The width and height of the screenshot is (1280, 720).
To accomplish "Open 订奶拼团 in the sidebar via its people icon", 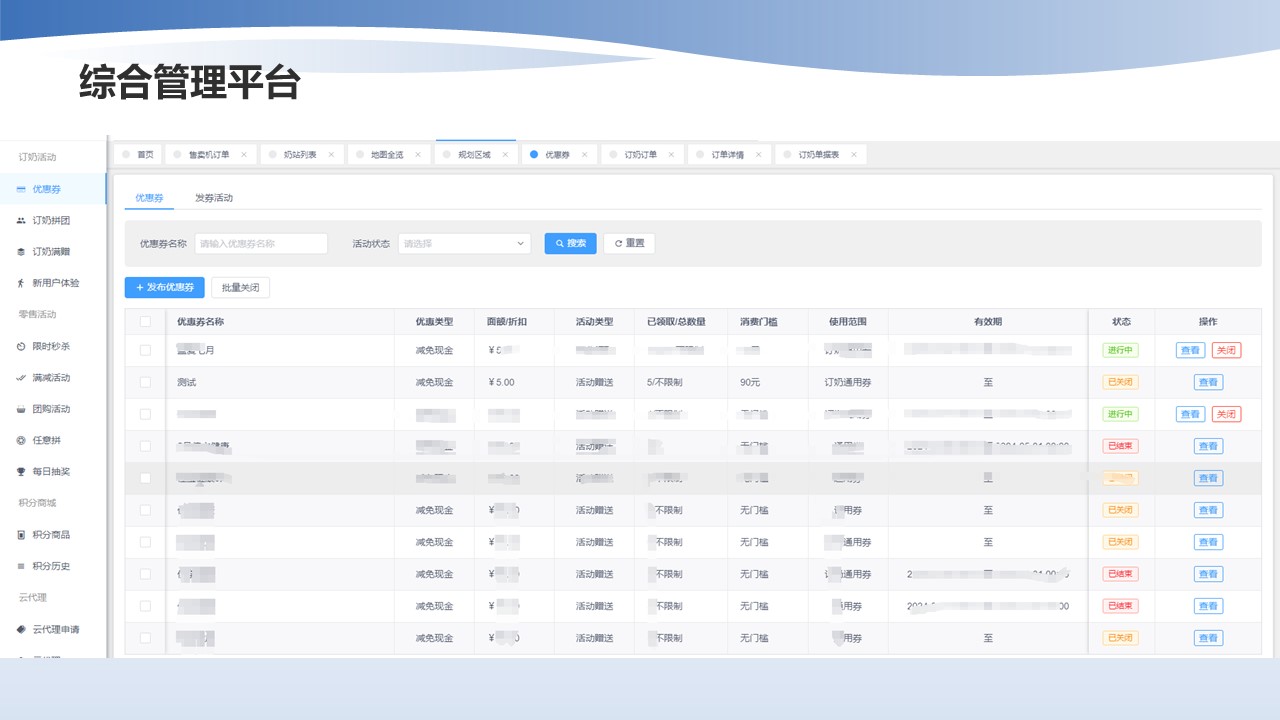I will (x=21, y=220).
